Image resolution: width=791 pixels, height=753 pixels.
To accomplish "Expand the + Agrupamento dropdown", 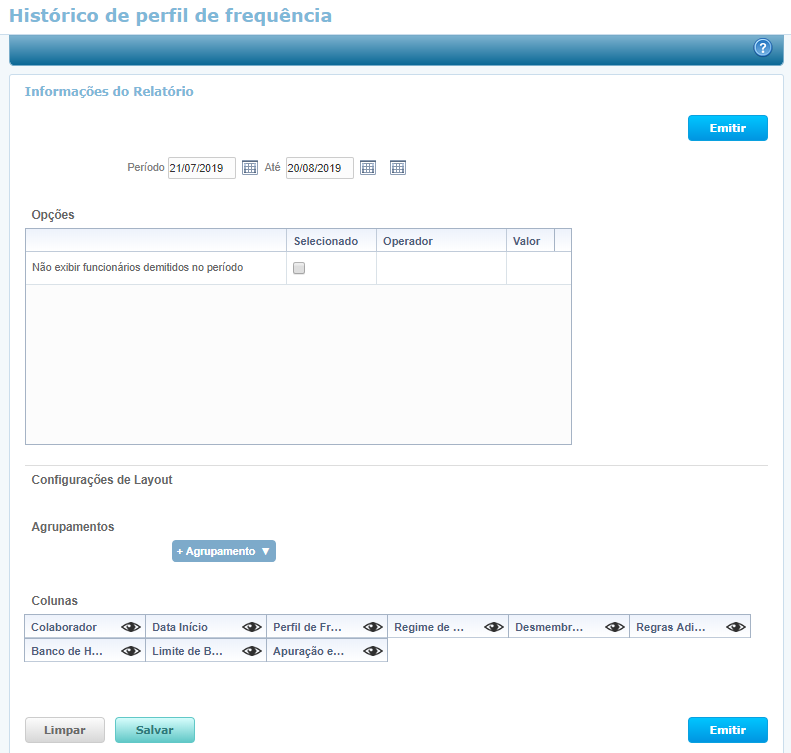I will 224,551.
